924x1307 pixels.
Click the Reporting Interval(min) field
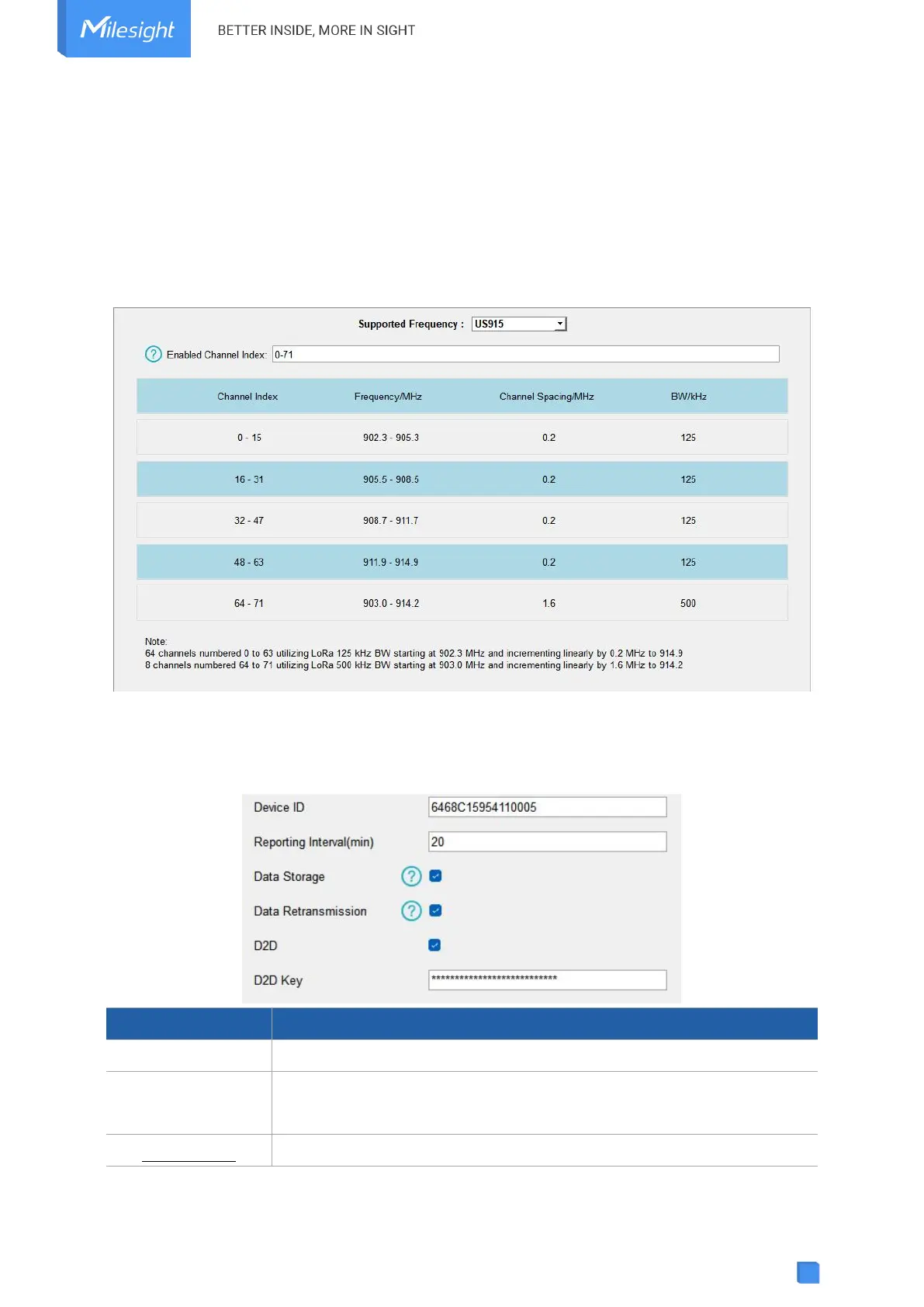tap(547, 841)
